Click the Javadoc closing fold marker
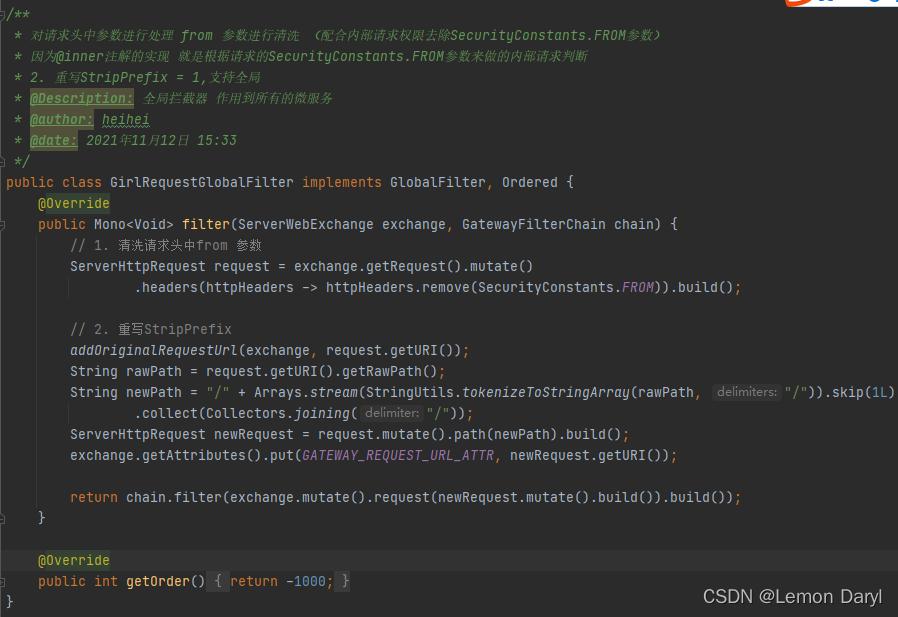 pos(2,162)
